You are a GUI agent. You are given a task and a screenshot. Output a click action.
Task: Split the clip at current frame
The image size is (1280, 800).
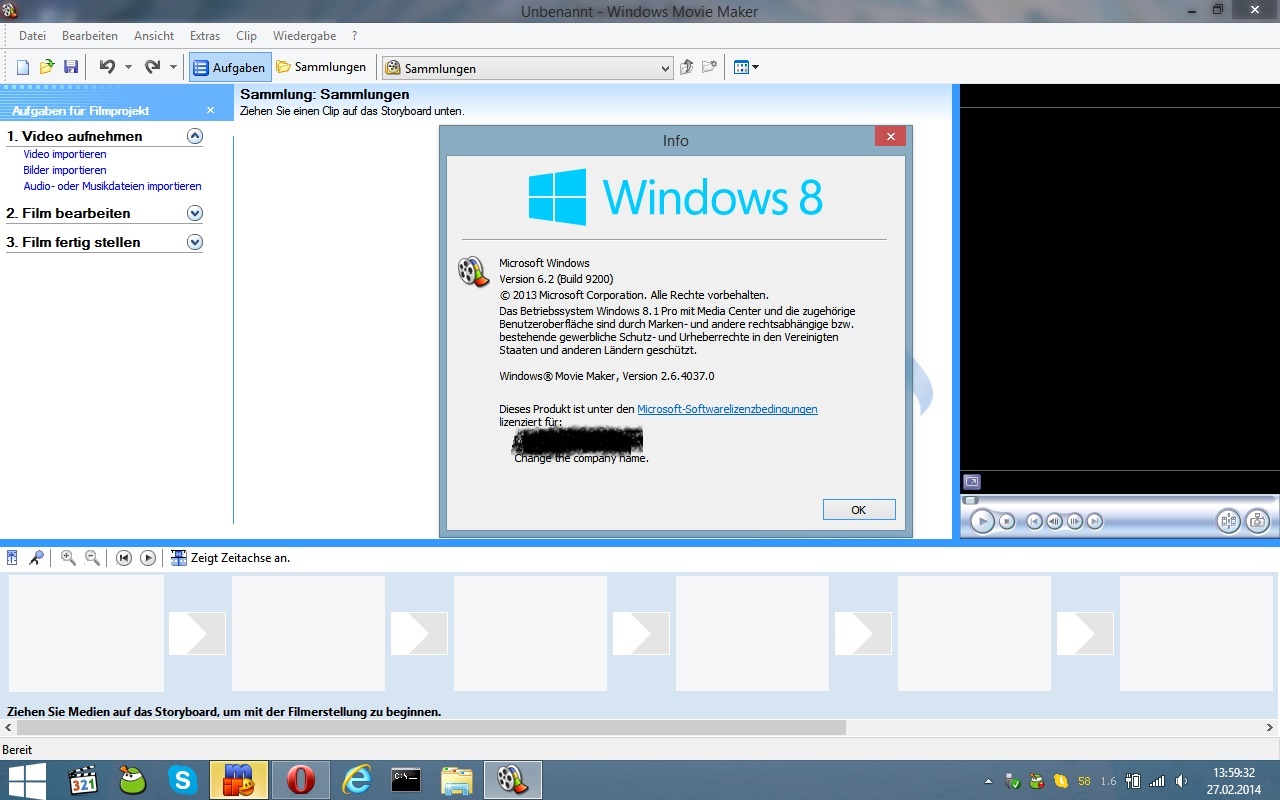1228,521
